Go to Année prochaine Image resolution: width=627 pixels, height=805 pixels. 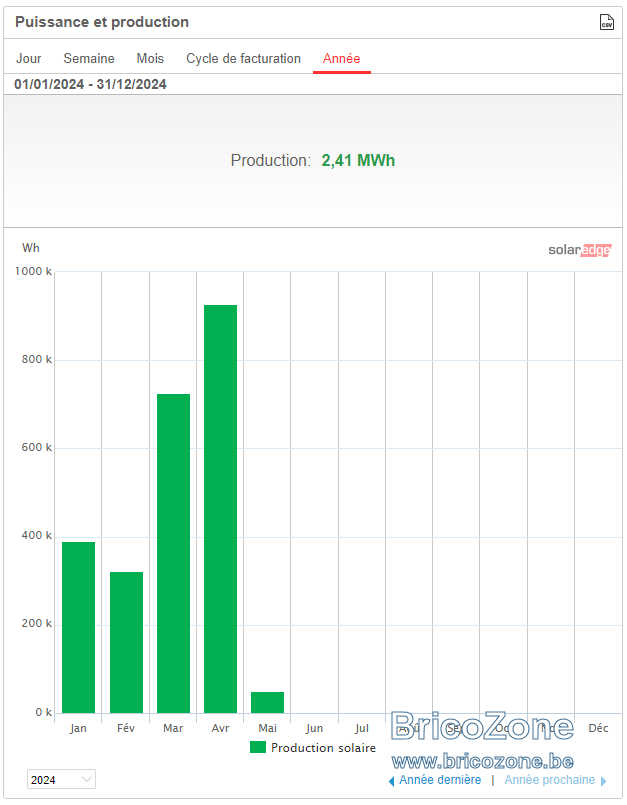point(549,780)
